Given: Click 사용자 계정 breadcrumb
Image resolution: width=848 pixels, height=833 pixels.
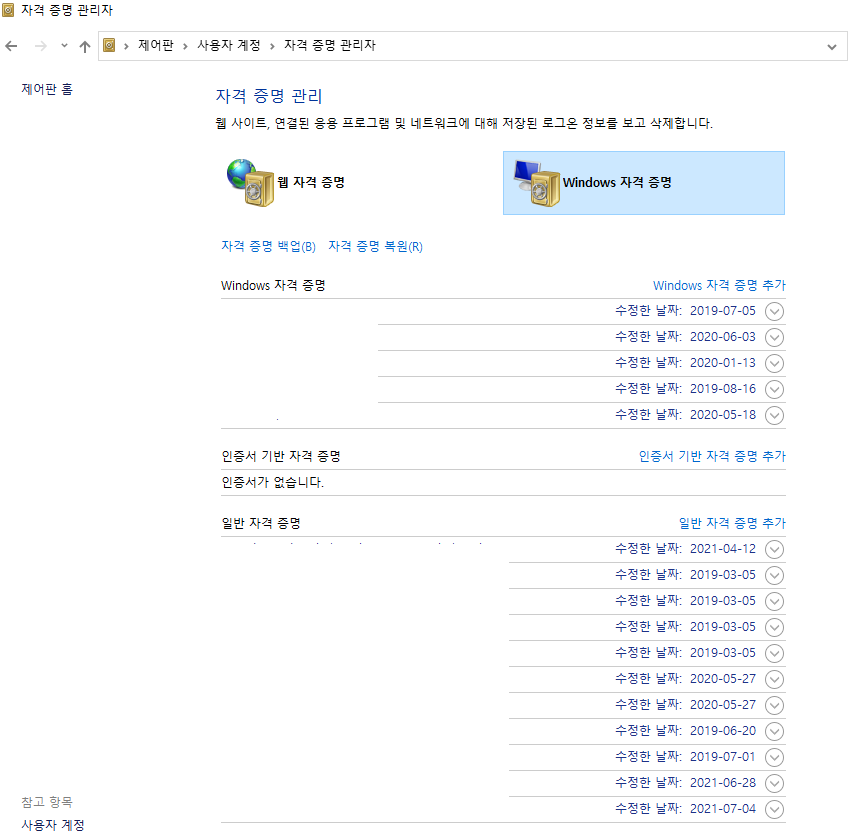Looking at the screenshot, I should 229,45.
